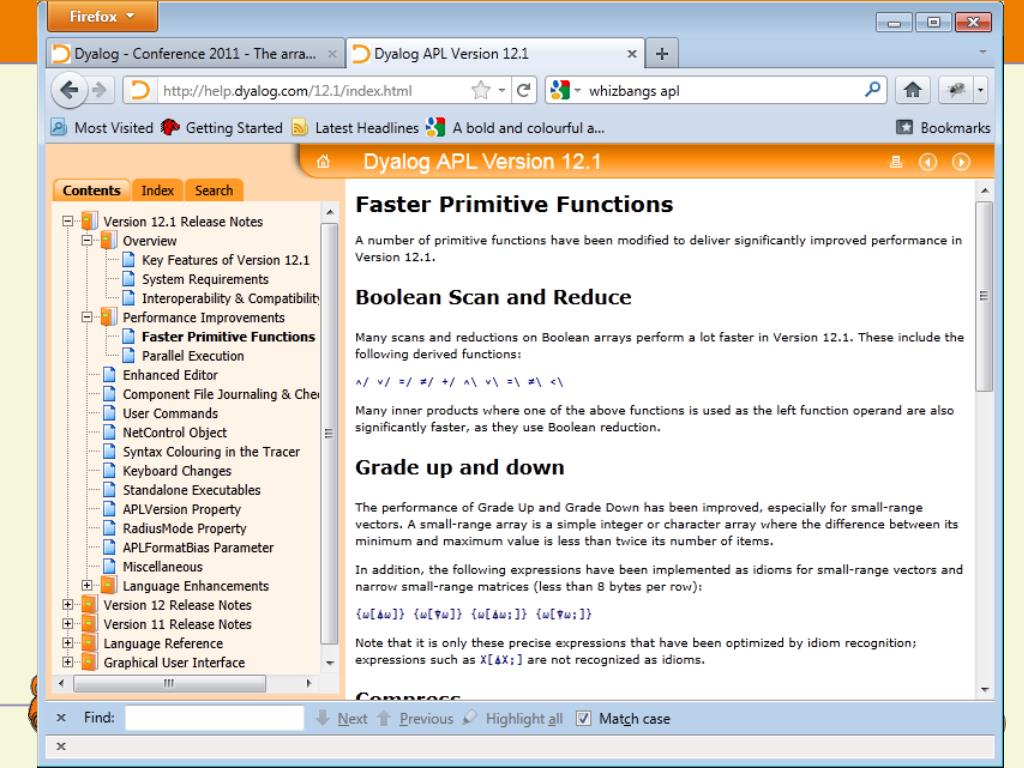Toggle Highlight all in Find bar
This screenshot has width=1024, height=768.
click(x=513, y=718)
